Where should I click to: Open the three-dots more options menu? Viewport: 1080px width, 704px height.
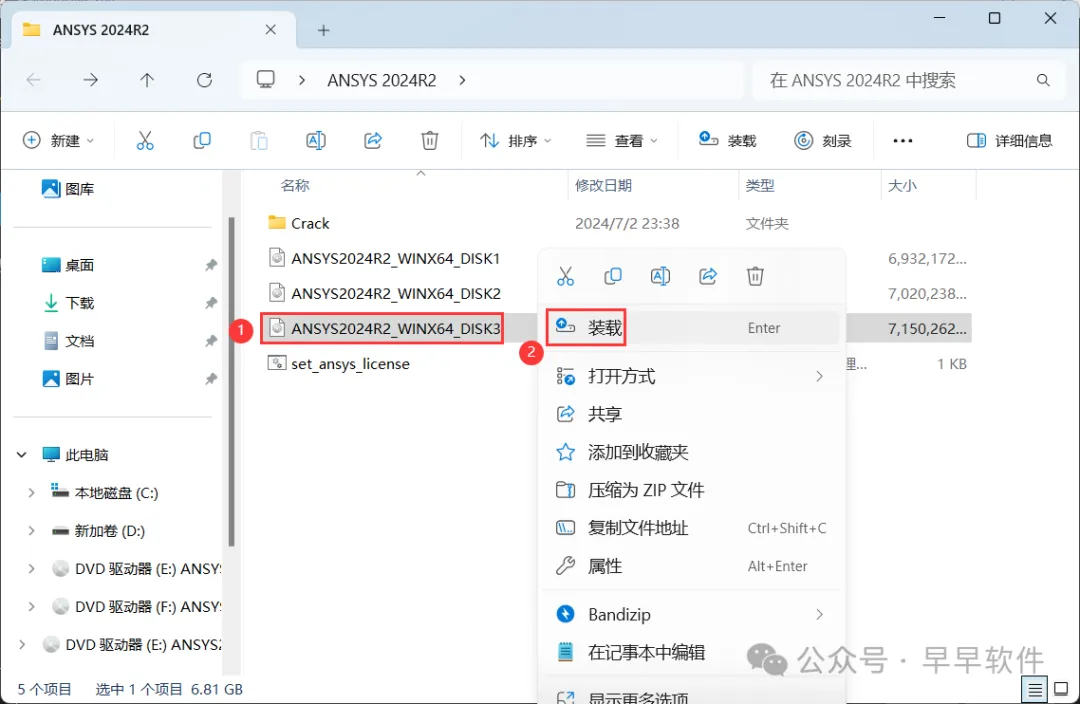pos(902,141)
